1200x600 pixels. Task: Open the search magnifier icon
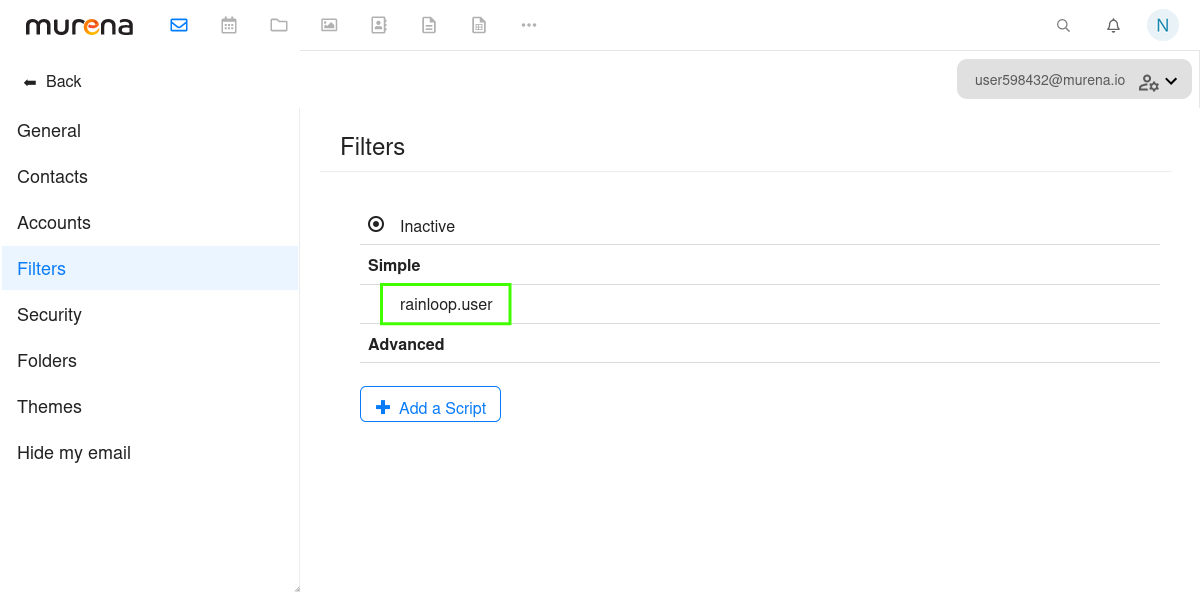click(1063, 25)
